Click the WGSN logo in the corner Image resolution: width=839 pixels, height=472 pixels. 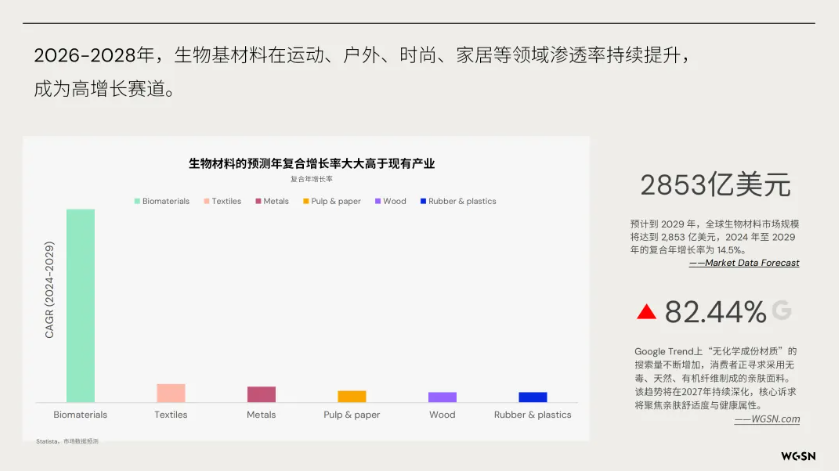(799, 454)
